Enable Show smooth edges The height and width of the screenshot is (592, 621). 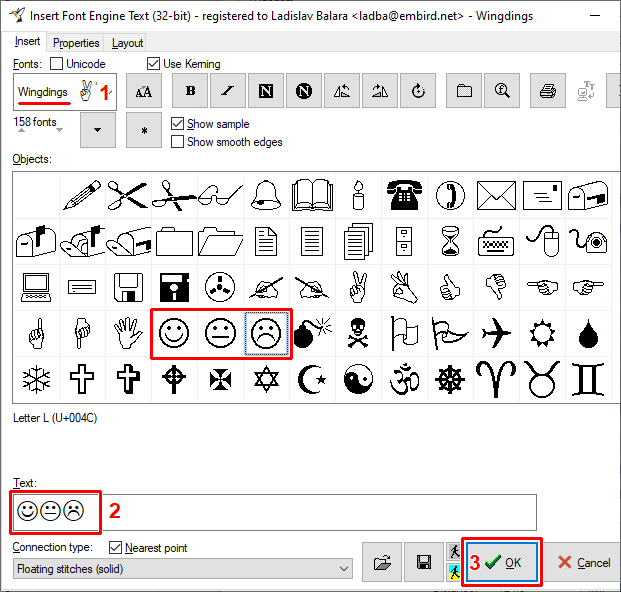[178, 142]
